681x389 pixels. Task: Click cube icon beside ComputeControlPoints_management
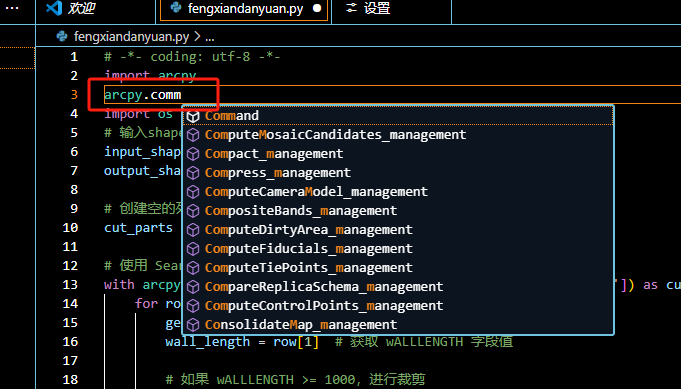193,306
